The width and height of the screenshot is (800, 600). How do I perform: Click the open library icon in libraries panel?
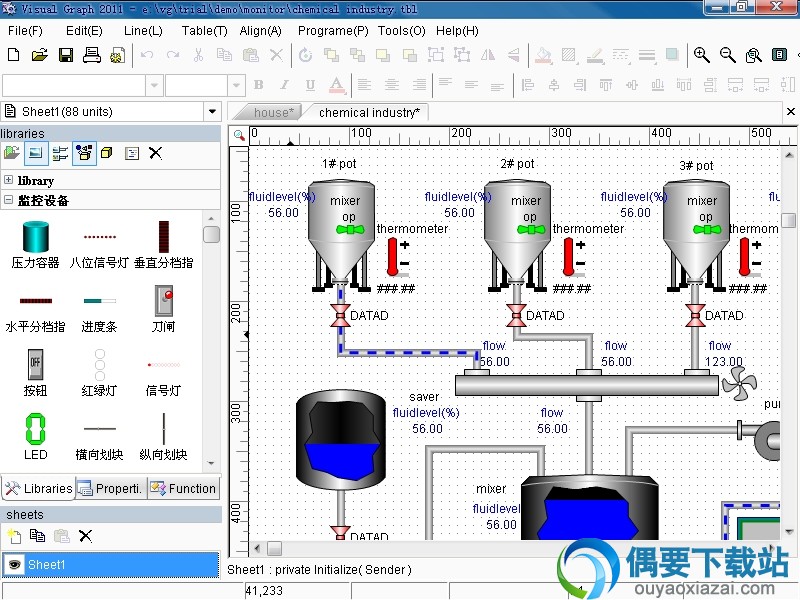point(11,153)
